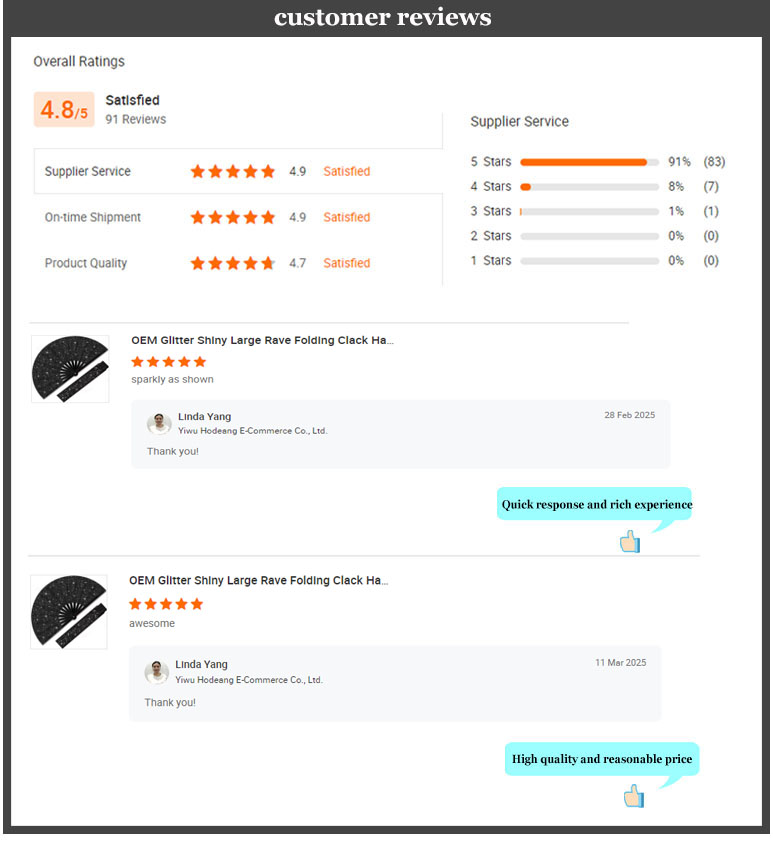Click a star in the On-time Shipment row
The width and height of the screenshot is (773, 842).
(x=232, y=217)
